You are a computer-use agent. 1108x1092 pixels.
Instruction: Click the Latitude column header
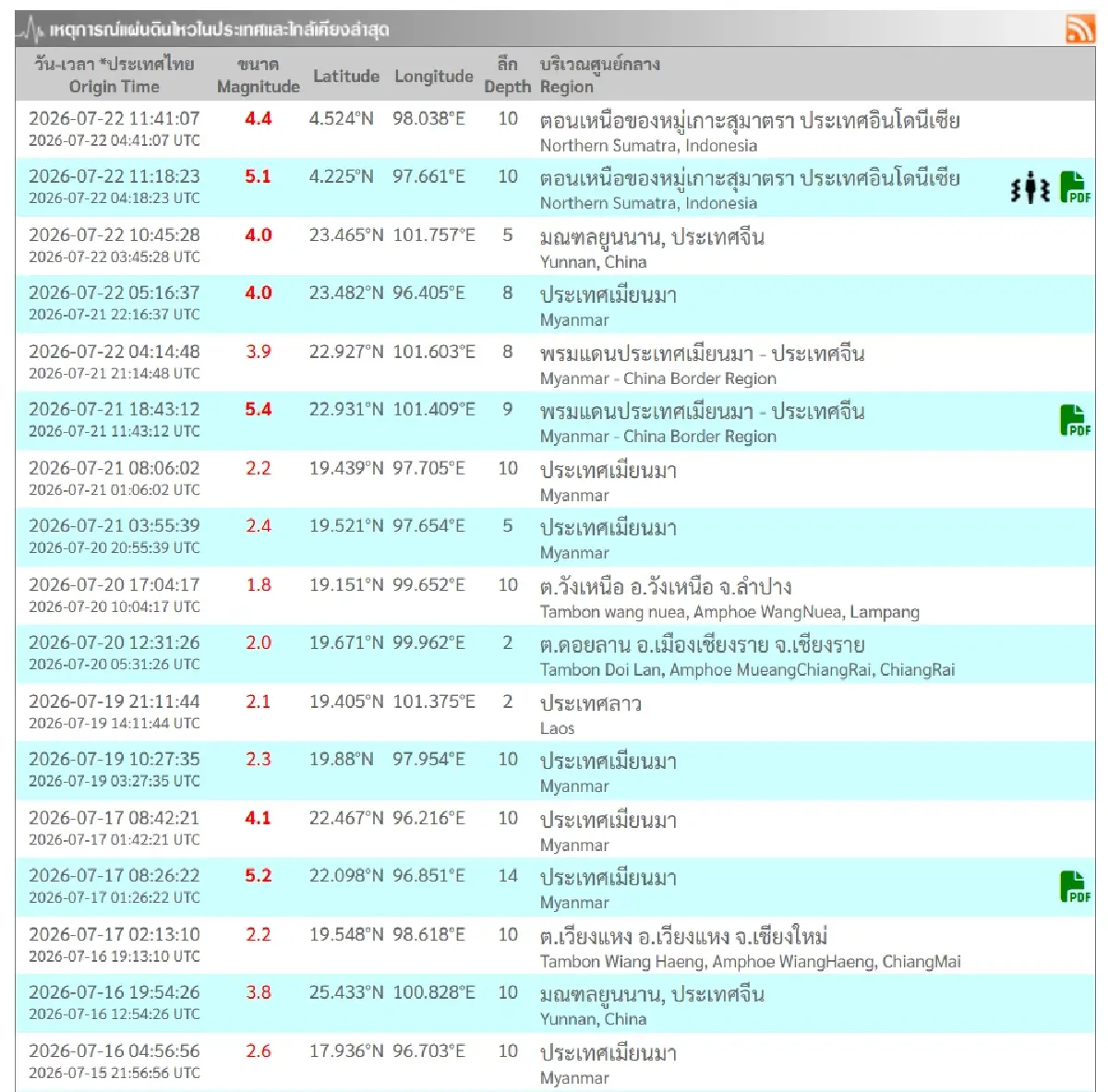(346, 77)
